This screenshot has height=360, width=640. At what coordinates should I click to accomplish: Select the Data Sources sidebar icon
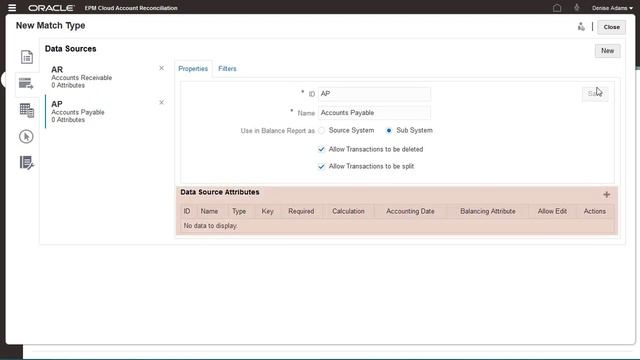[26, 83]
